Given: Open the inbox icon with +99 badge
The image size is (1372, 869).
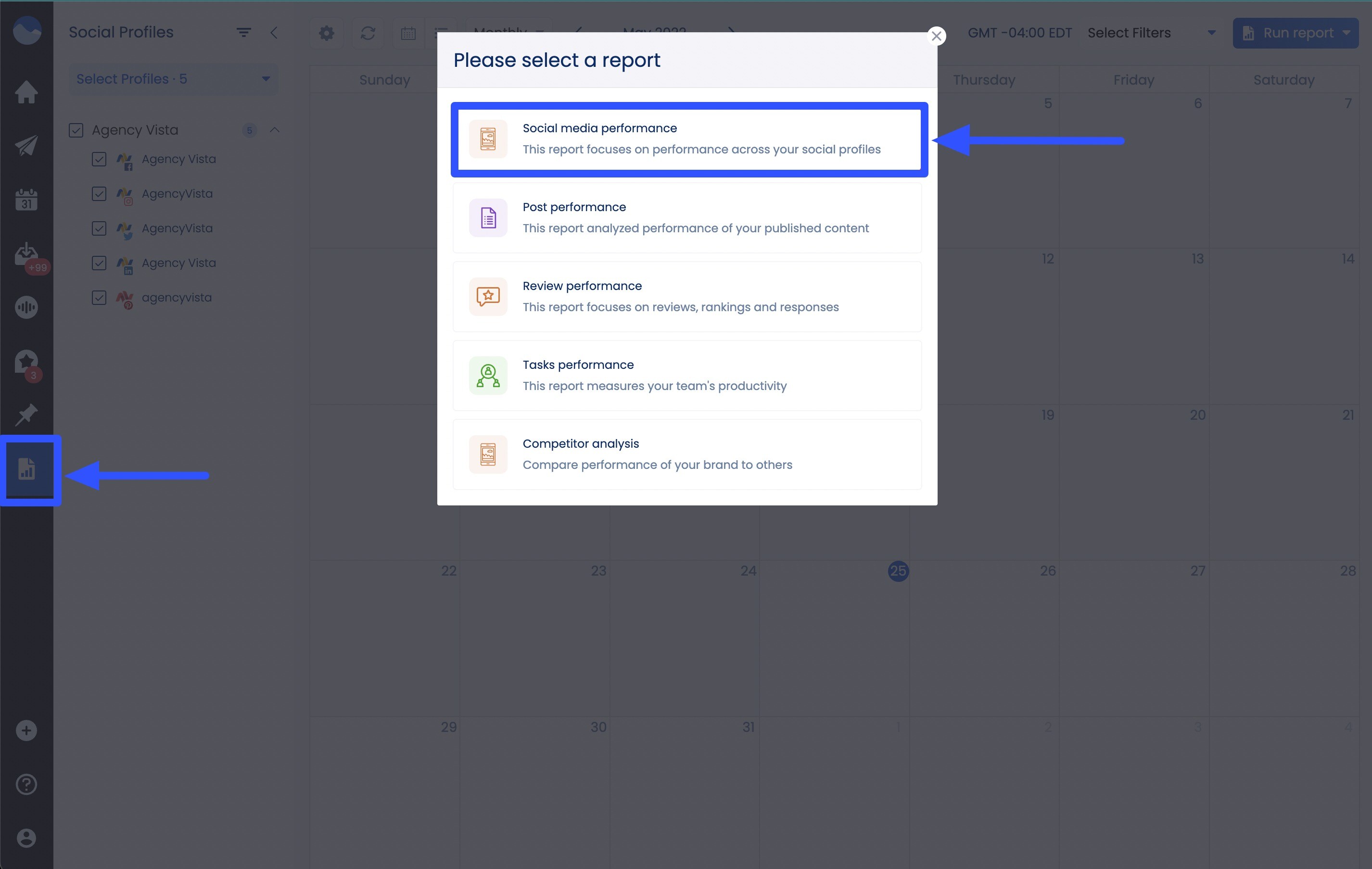Looking at the screenshot, I should (26, 254).
